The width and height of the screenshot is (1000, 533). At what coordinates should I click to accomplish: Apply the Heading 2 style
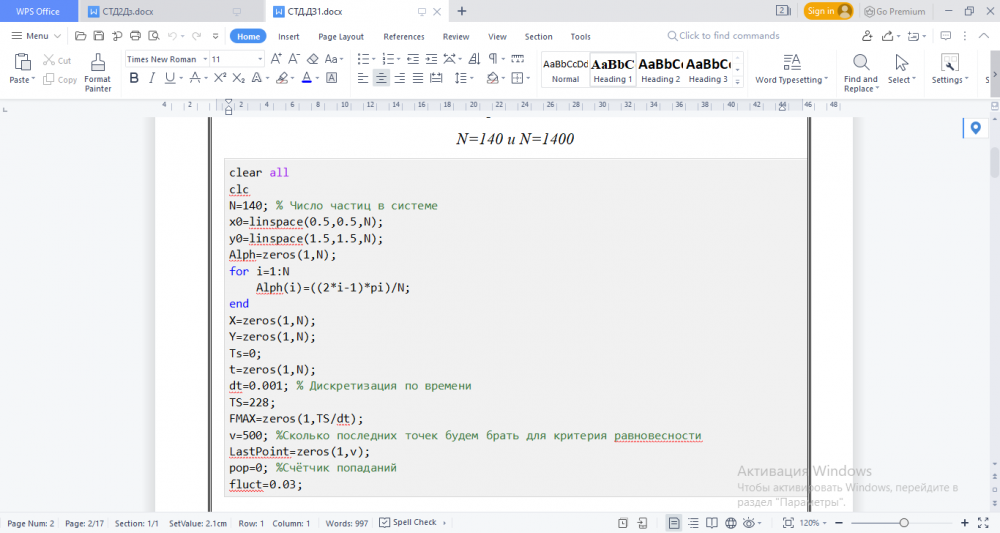coord(660,69)
